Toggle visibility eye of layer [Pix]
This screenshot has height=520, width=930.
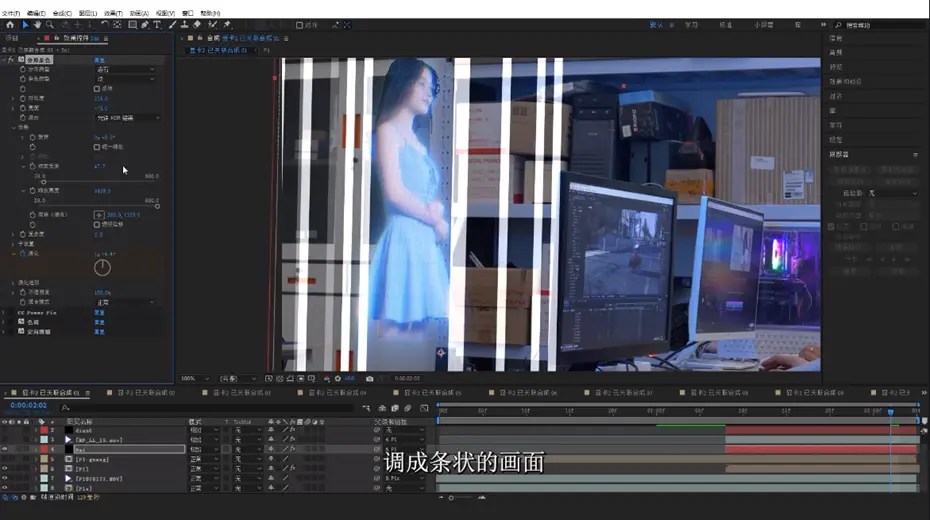[x=5, y=488]
